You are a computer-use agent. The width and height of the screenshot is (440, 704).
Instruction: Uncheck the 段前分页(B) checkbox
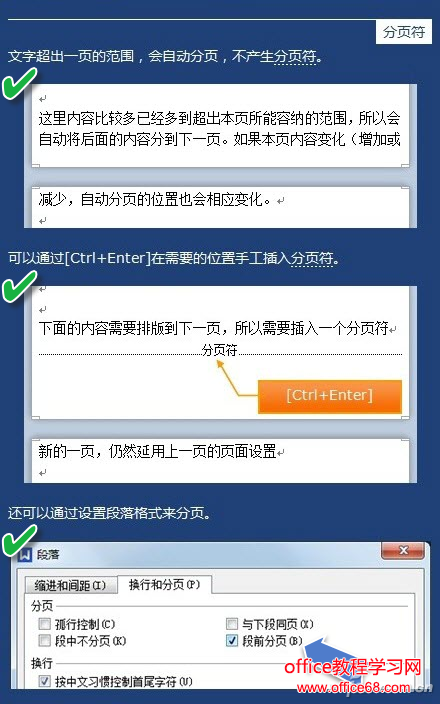click(232, 640)
